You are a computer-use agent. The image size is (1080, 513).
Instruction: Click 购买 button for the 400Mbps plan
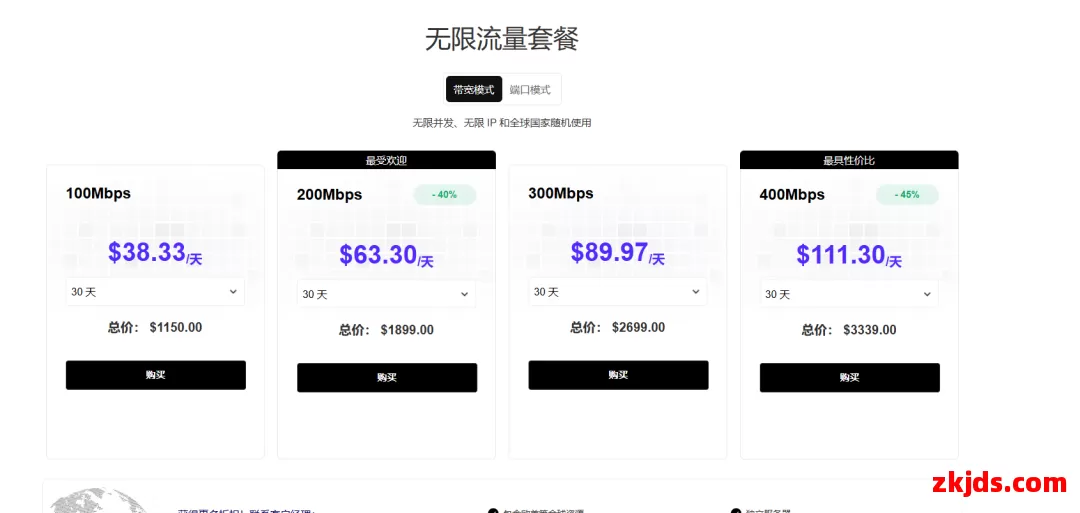[x=850, y=377]
